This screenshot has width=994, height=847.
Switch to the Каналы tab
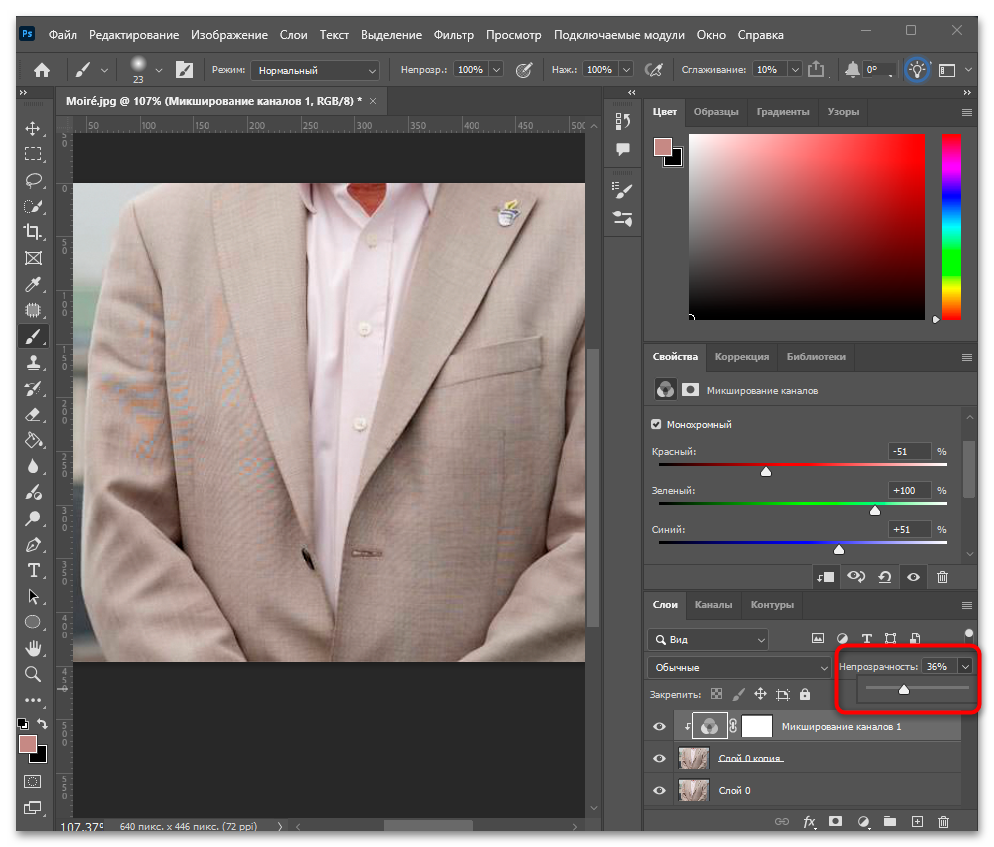[x=713, y=605]
